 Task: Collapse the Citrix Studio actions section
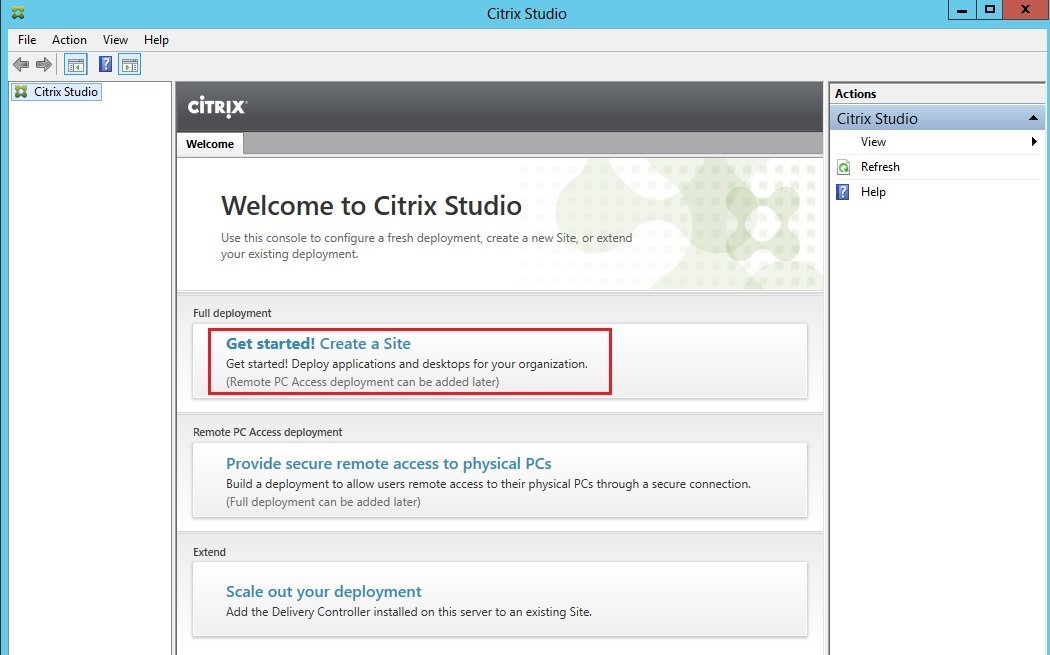[x=1033, y=118]
